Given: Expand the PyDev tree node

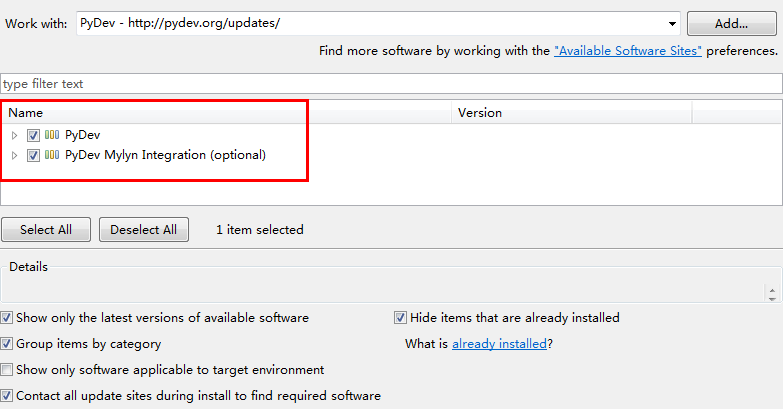Looking at the screenshot, I should [x=14, y=135].
